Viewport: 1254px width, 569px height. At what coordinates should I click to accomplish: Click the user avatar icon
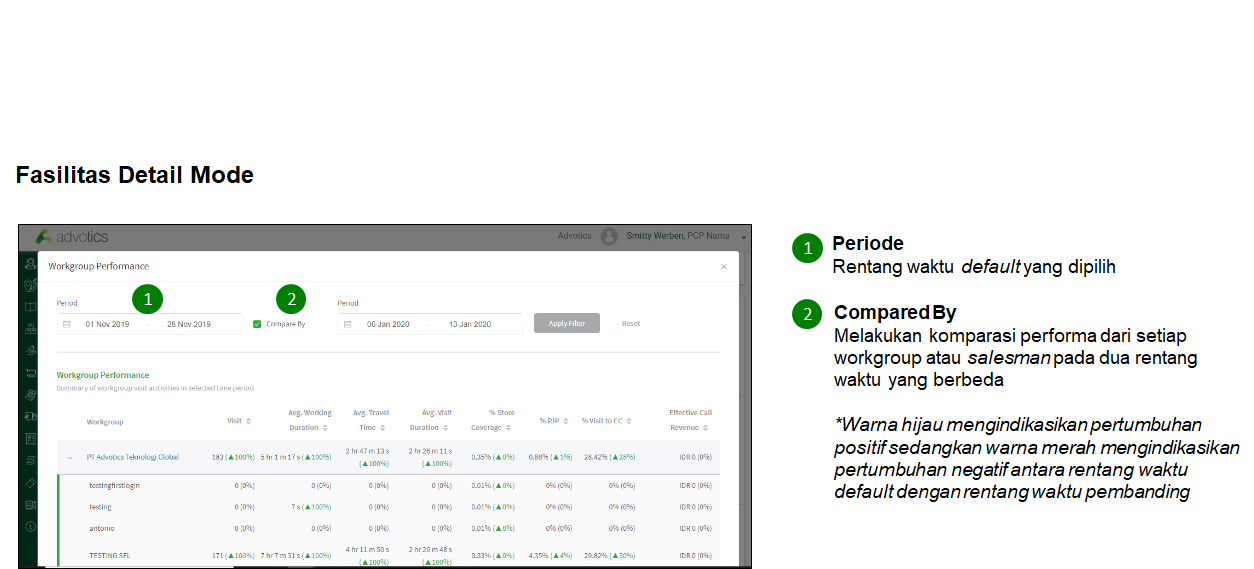pyautogui.click(x=609, y=237)
